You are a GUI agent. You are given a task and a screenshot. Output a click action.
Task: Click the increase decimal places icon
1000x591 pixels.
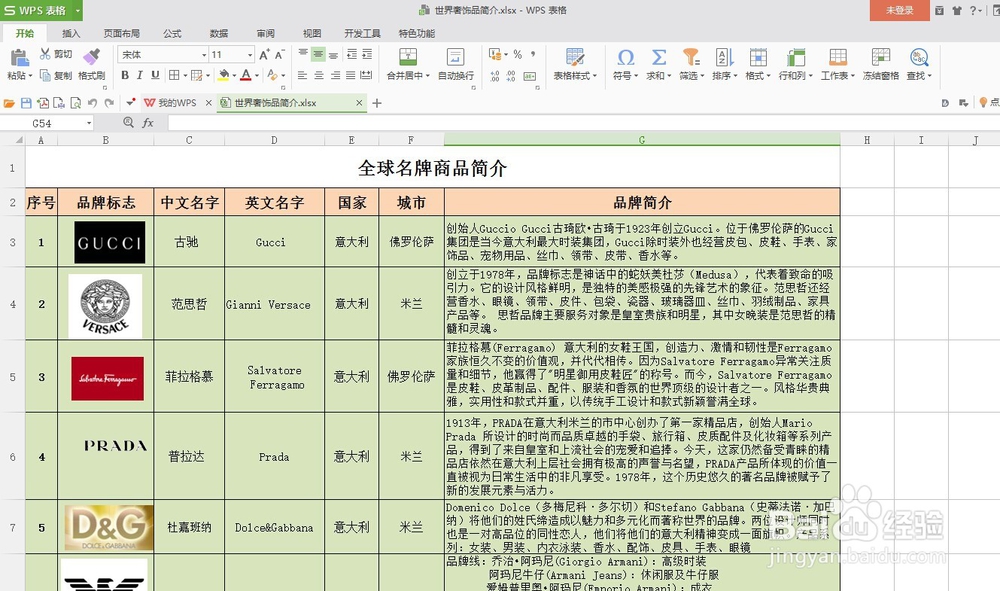tap(495, 76)
